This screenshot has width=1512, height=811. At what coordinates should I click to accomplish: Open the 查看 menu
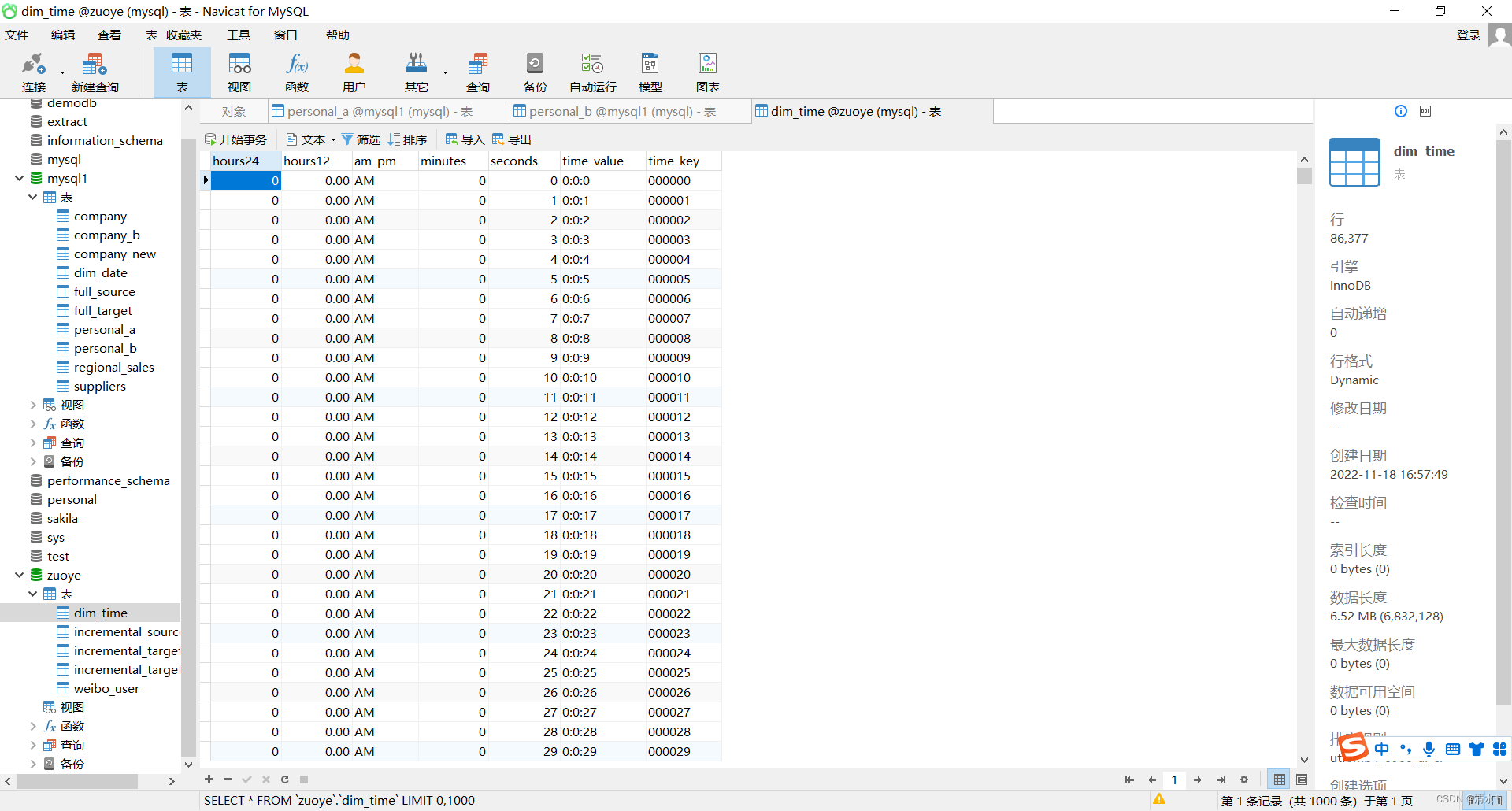(109, 35)
